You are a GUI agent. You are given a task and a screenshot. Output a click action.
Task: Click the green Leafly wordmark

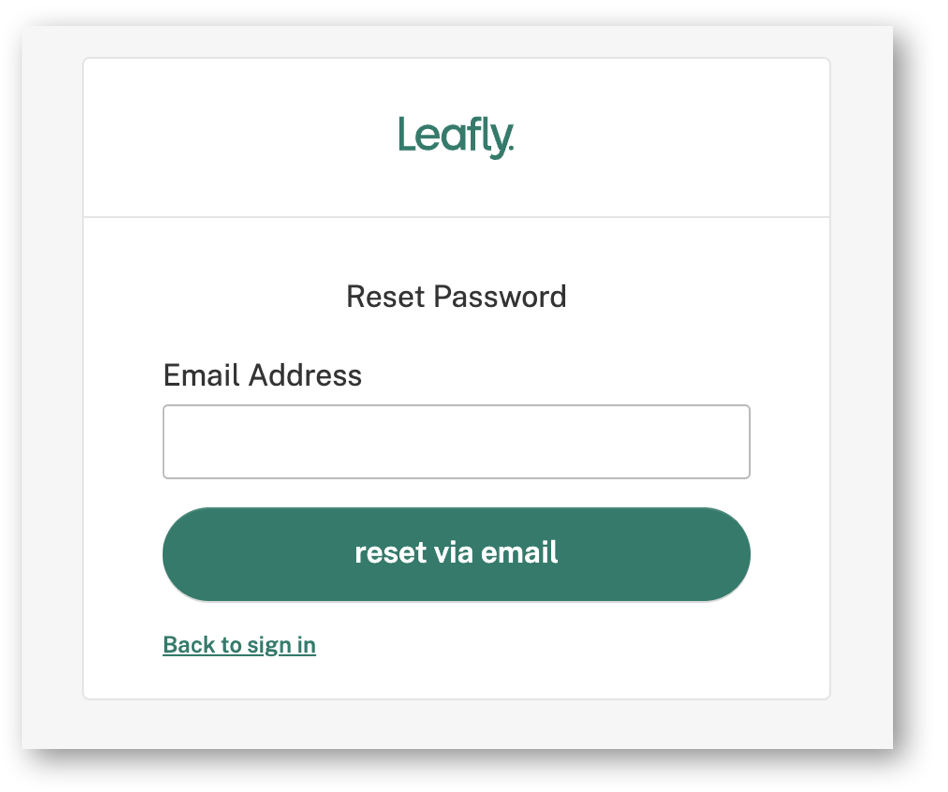[456, 137]
